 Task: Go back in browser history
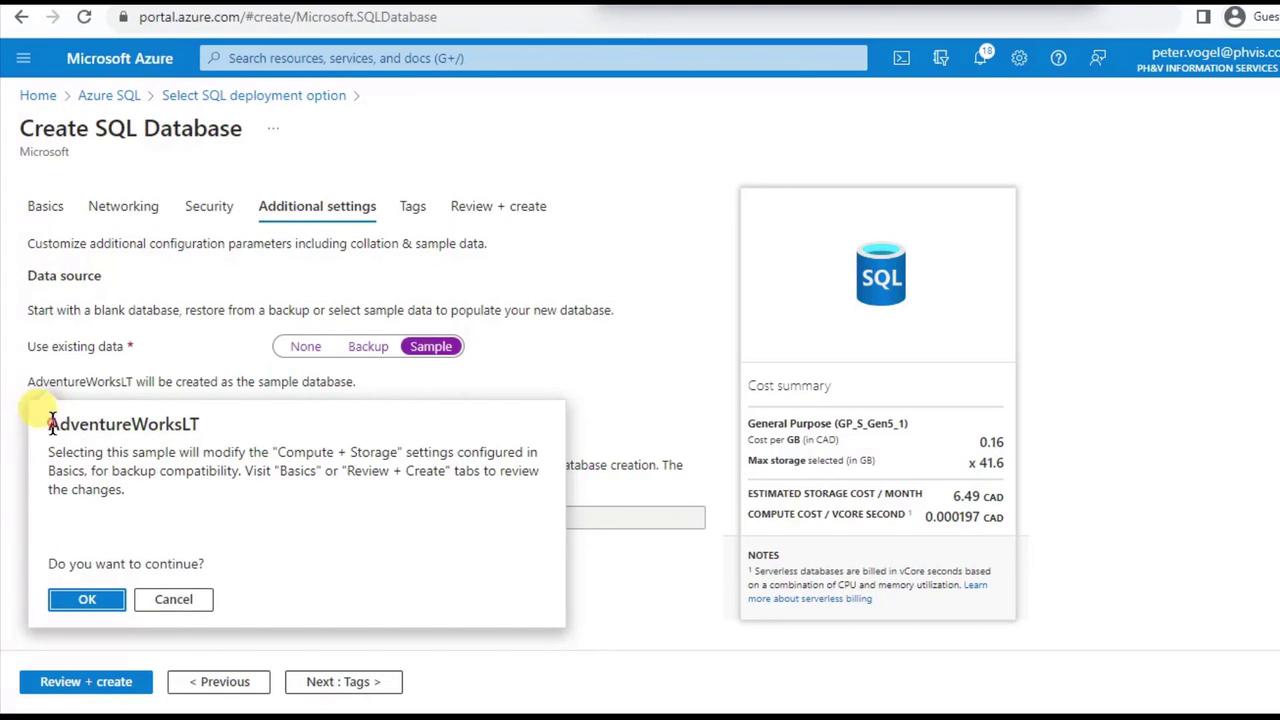point(21,17)
